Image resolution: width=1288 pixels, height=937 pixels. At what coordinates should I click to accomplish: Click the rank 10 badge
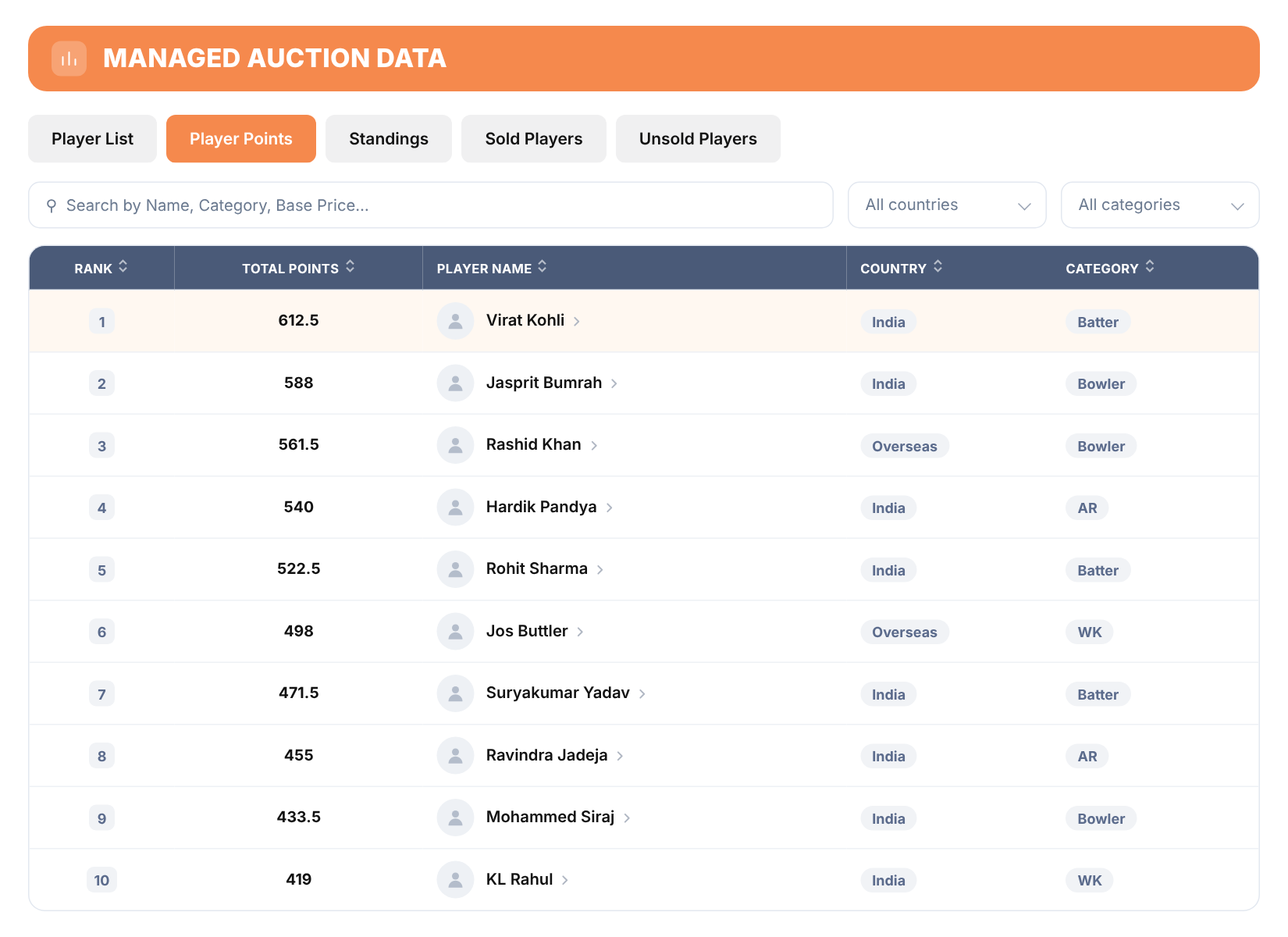[101, 881]
